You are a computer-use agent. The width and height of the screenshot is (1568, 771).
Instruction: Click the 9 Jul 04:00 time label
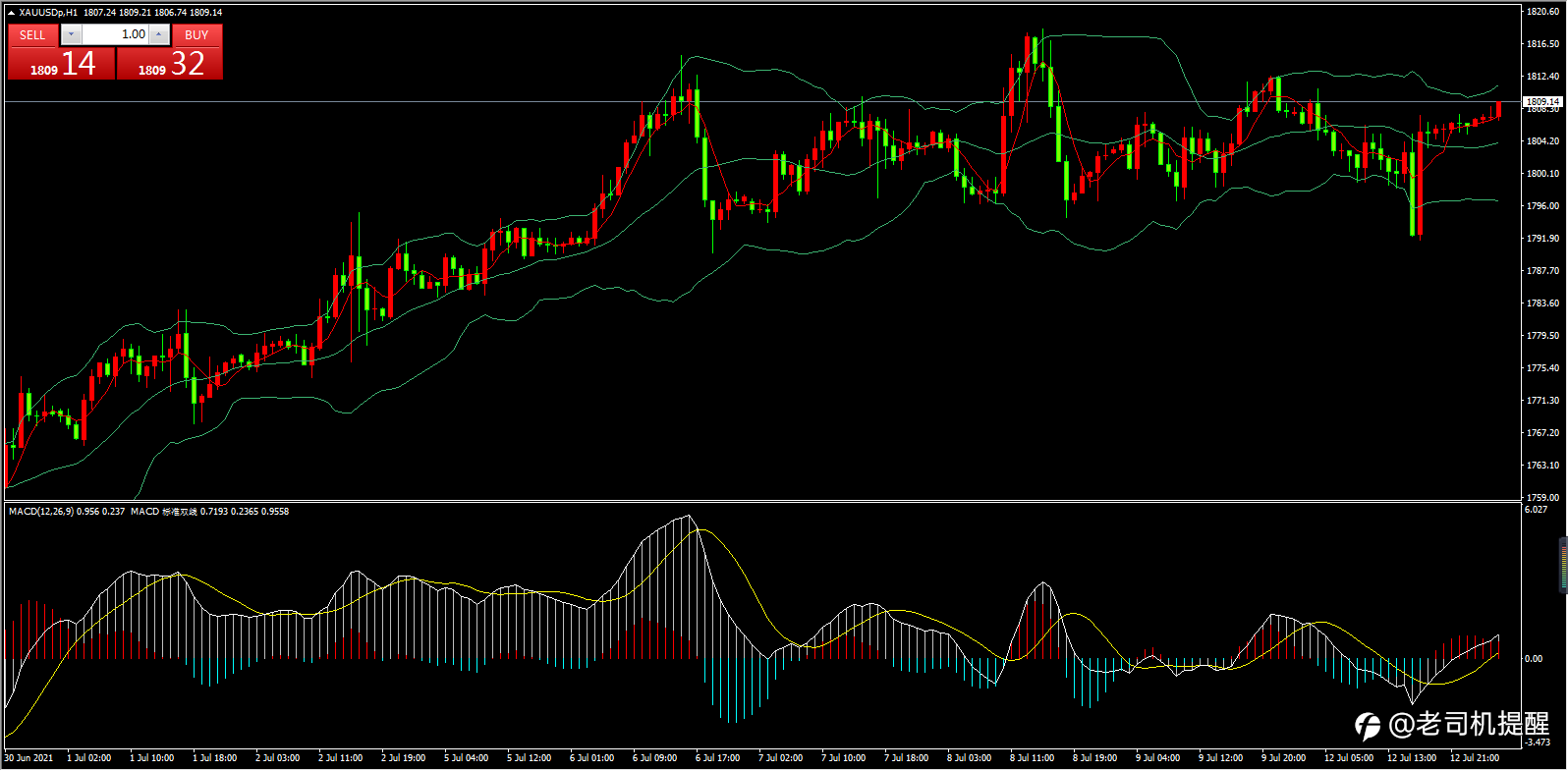click(x=1157, y=758)
